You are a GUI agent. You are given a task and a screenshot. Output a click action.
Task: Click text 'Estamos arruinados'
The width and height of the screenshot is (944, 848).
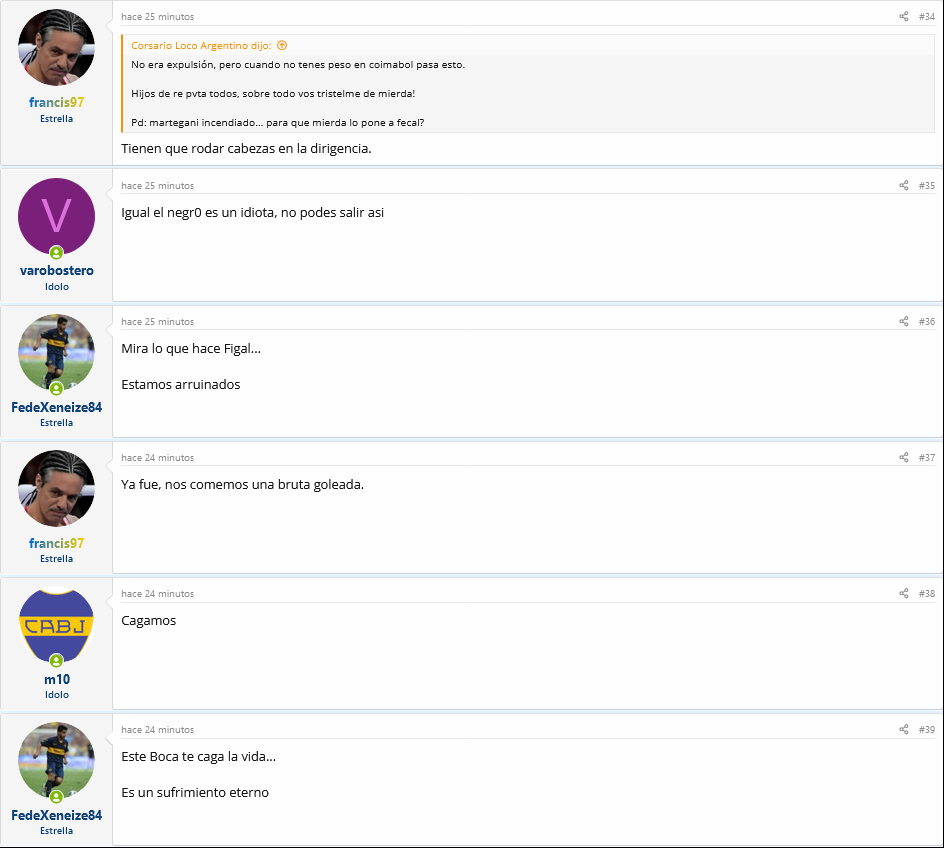coord(181,385)
